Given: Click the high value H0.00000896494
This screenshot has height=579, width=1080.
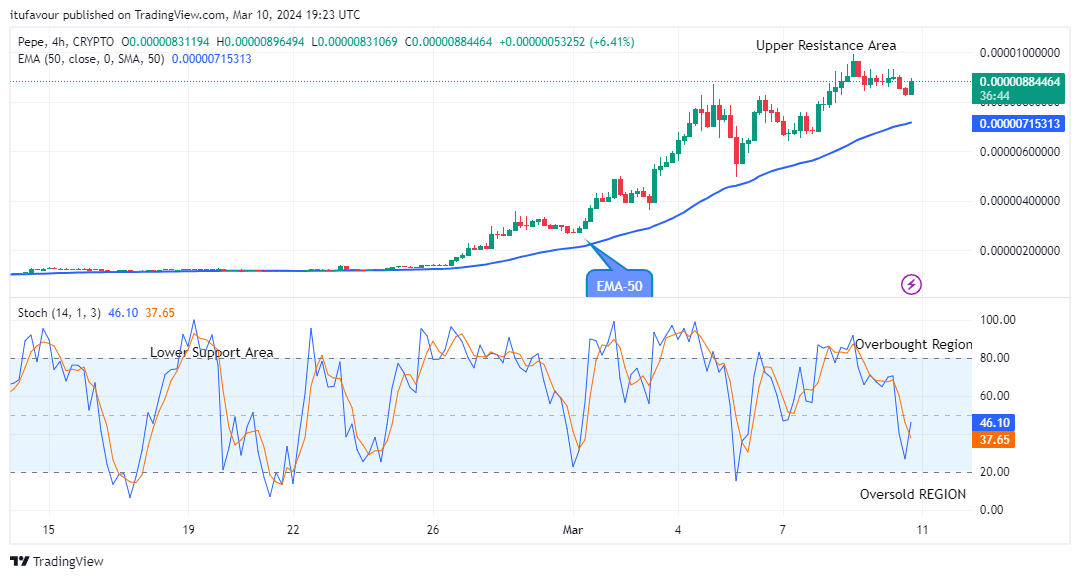Looking at the screenshot, I should coord(260,42).
